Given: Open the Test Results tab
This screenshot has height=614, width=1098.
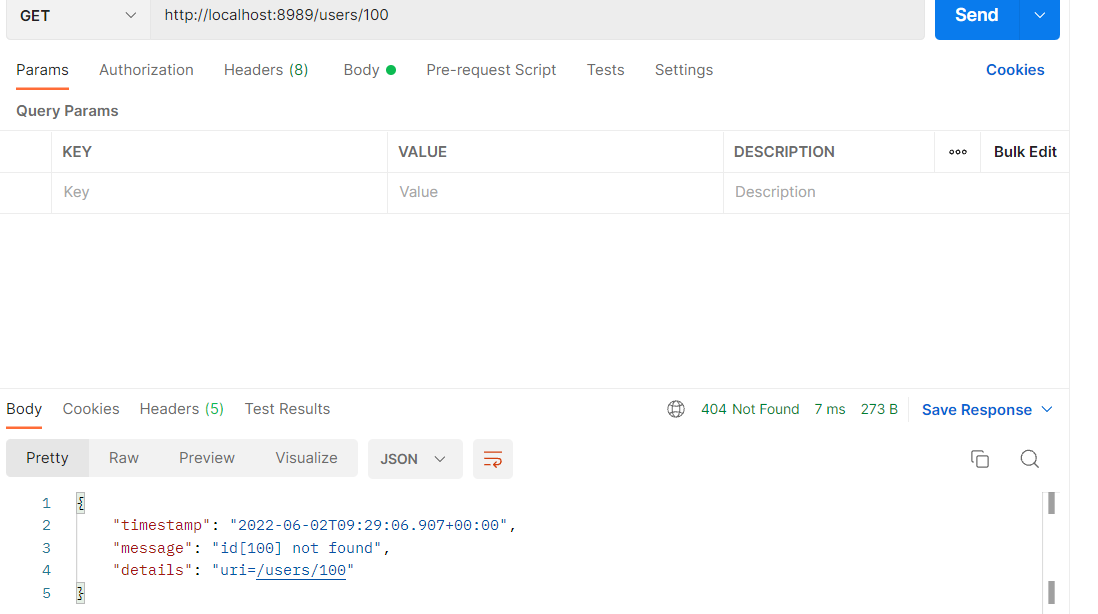Looking at the screenshot, I should 287,409.
